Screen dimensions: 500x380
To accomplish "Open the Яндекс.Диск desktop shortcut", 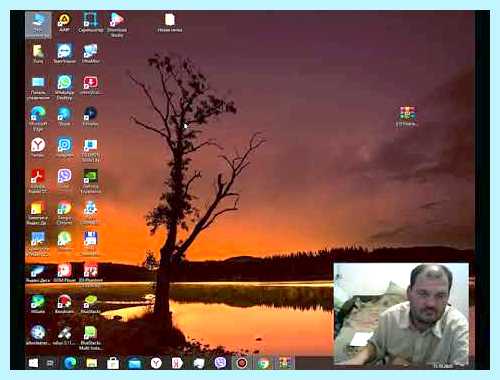I will tap(38, 274).
